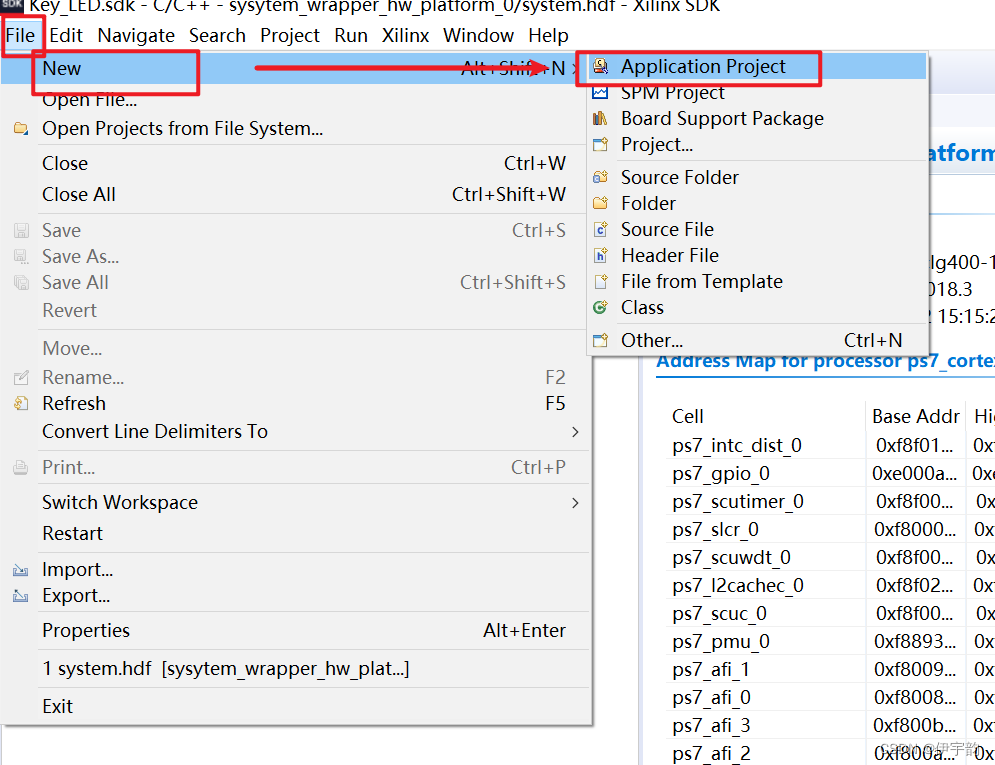Open the Search menu
Viewport: 995px width, 765px height.
point(217,36)
